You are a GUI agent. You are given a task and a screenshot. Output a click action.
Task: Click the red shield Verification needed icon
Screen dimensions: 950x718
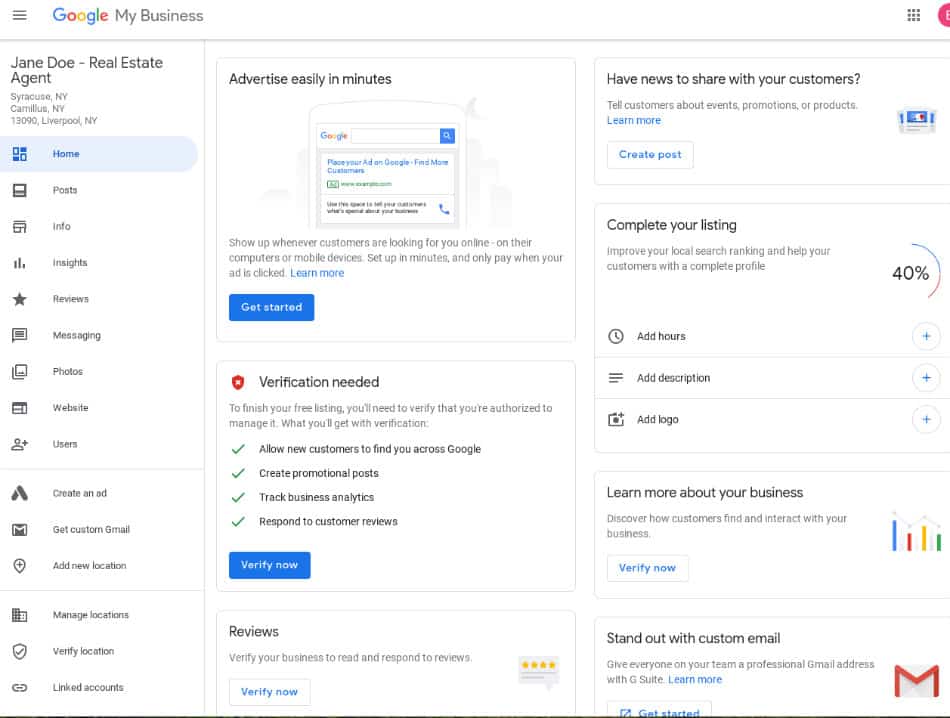[238, 382]
